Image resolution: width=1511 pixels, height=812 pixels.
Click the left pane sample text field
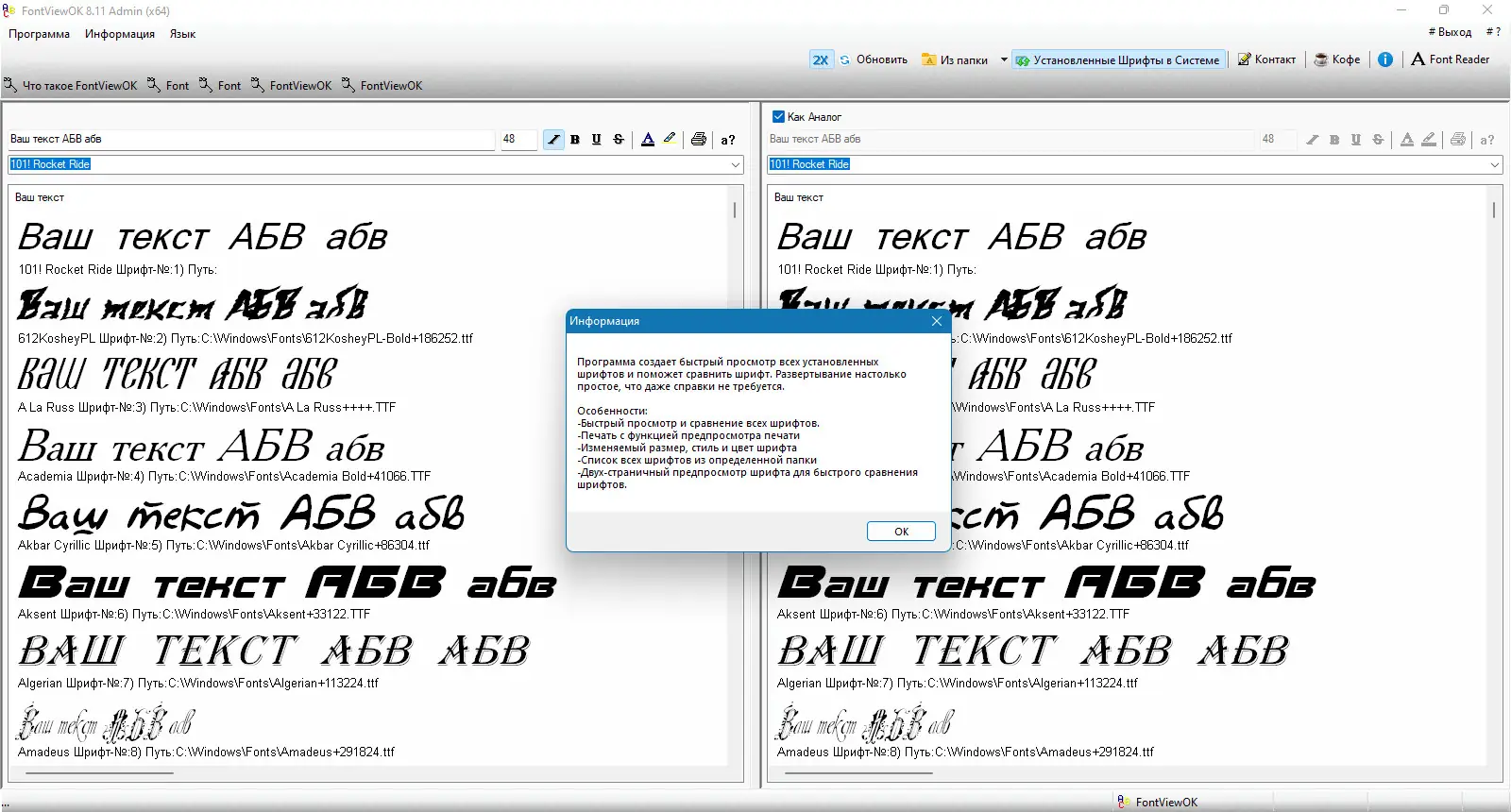click(x=251, y=139)
